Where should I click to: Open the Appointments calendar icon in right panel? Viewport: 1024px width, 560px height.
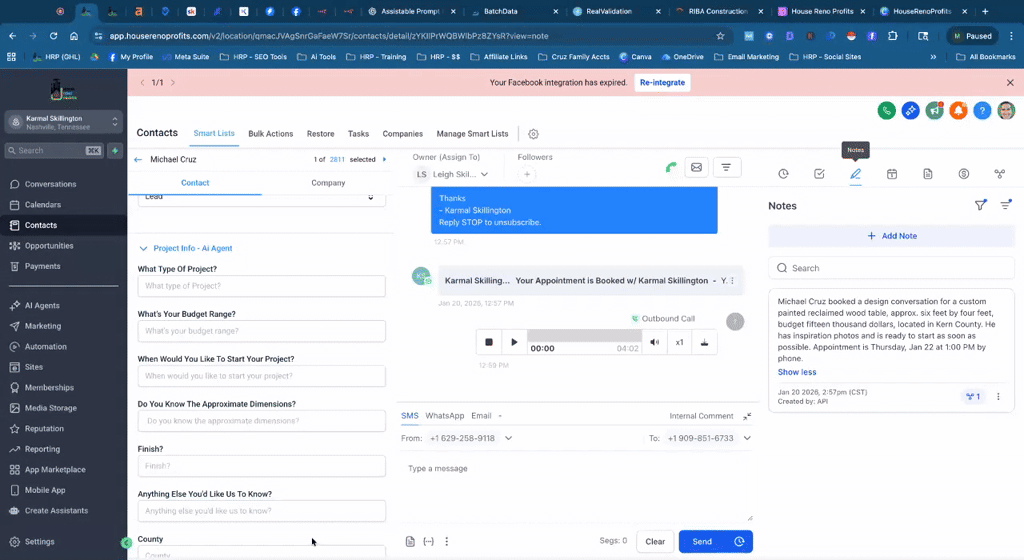(891, 174)
